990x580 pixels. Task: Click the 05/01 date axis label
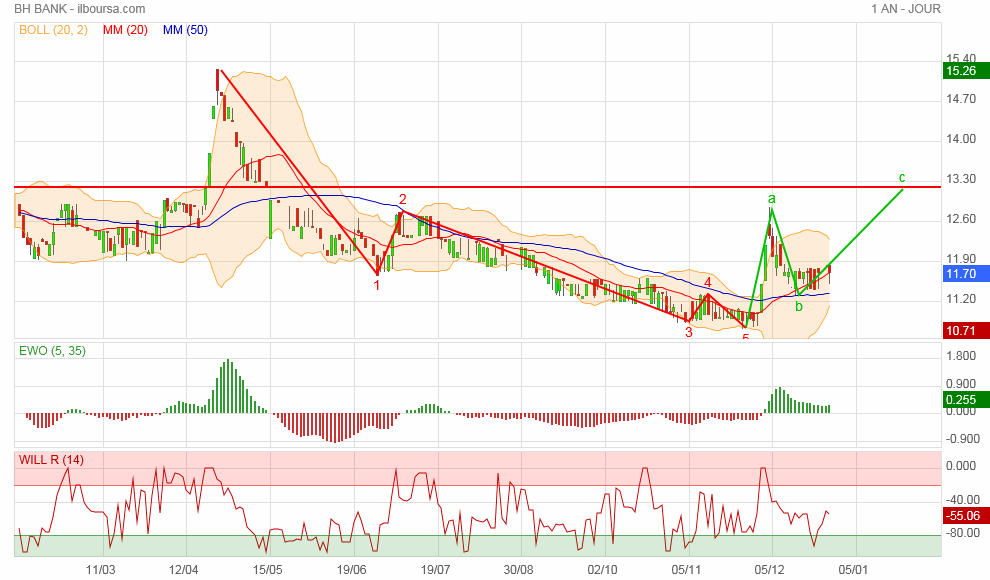[854, 570]
